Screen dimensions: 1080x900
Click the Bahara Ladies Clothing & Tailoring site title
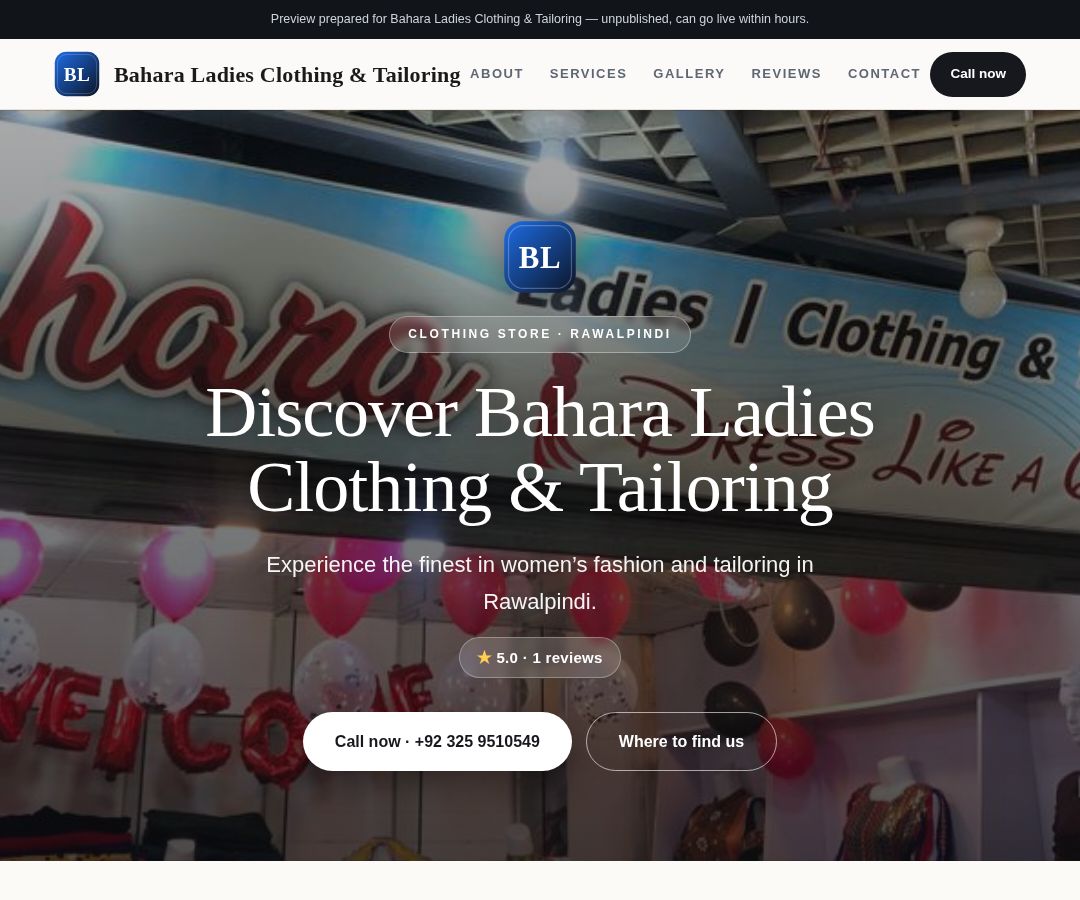[287, 74]
